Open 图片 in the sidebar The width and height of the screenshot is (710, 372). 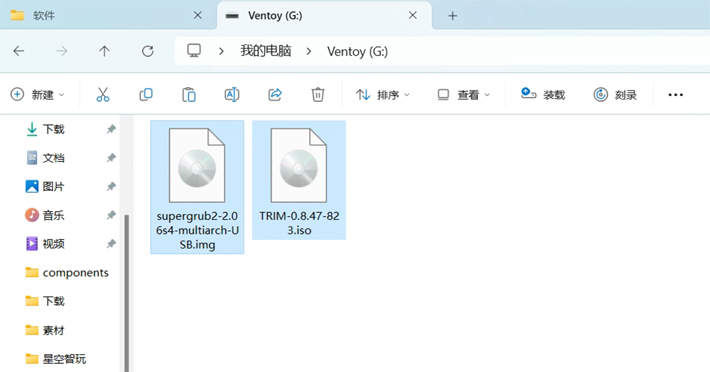point(45,186)
